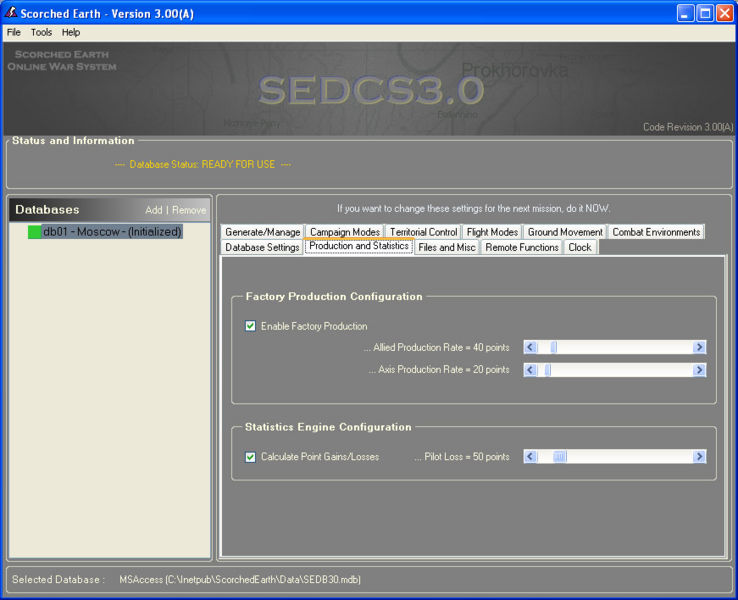Click left arrow of Allied Production Rate slider
This screenshot has height=600, width=738.
[531, 348]
